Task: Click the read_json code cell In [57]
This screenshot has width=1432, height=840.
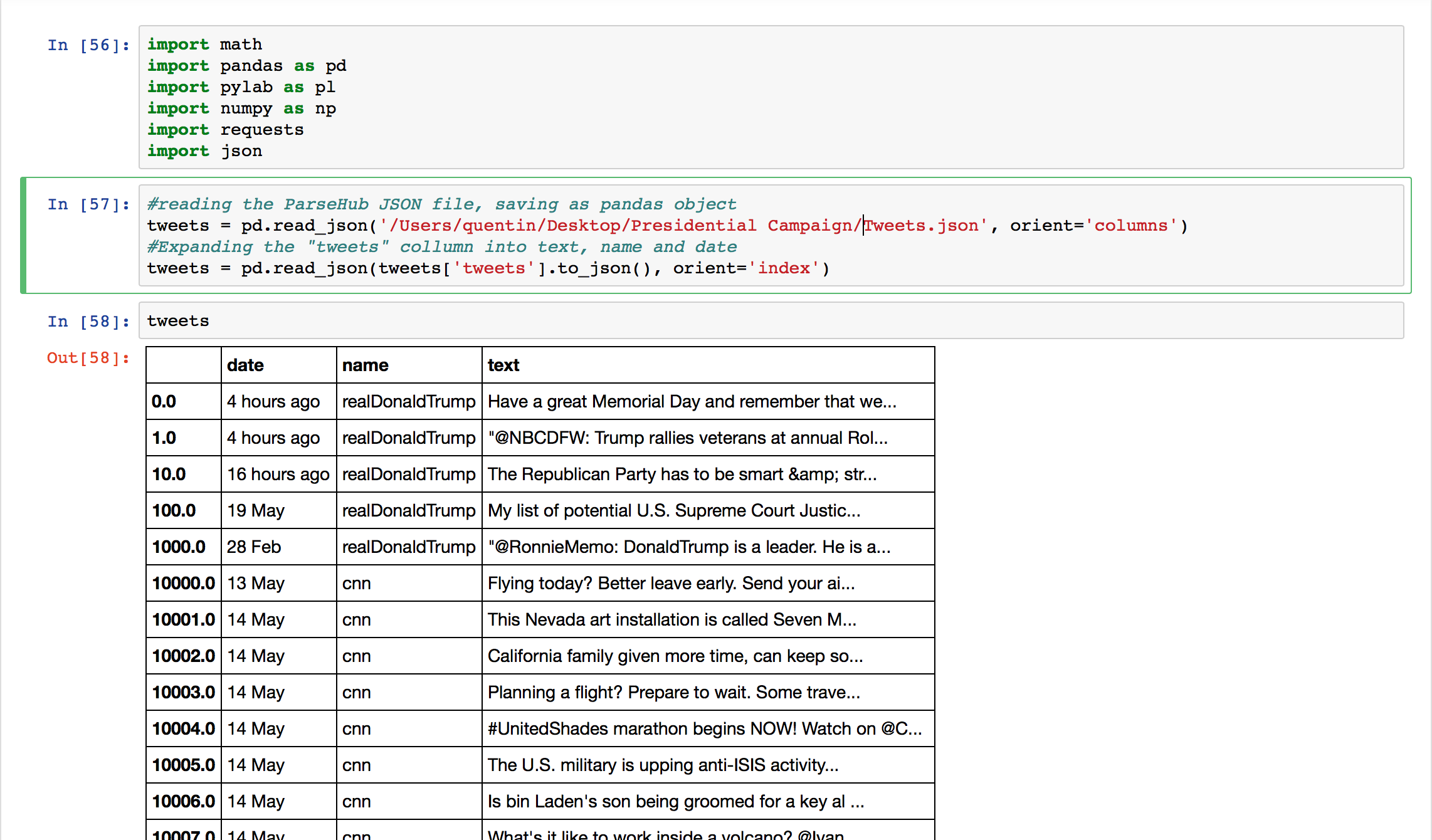Action: tap(771, 236)
